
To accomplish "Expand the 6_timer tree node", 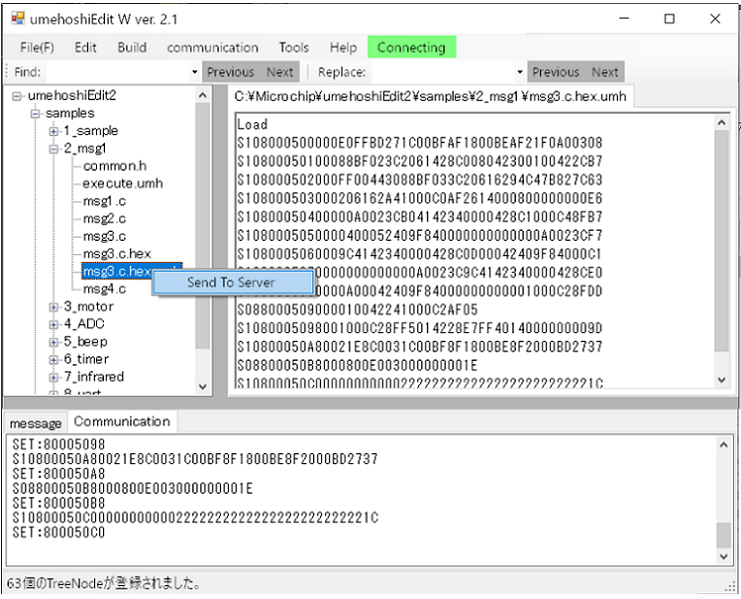I will pos(54,359).
